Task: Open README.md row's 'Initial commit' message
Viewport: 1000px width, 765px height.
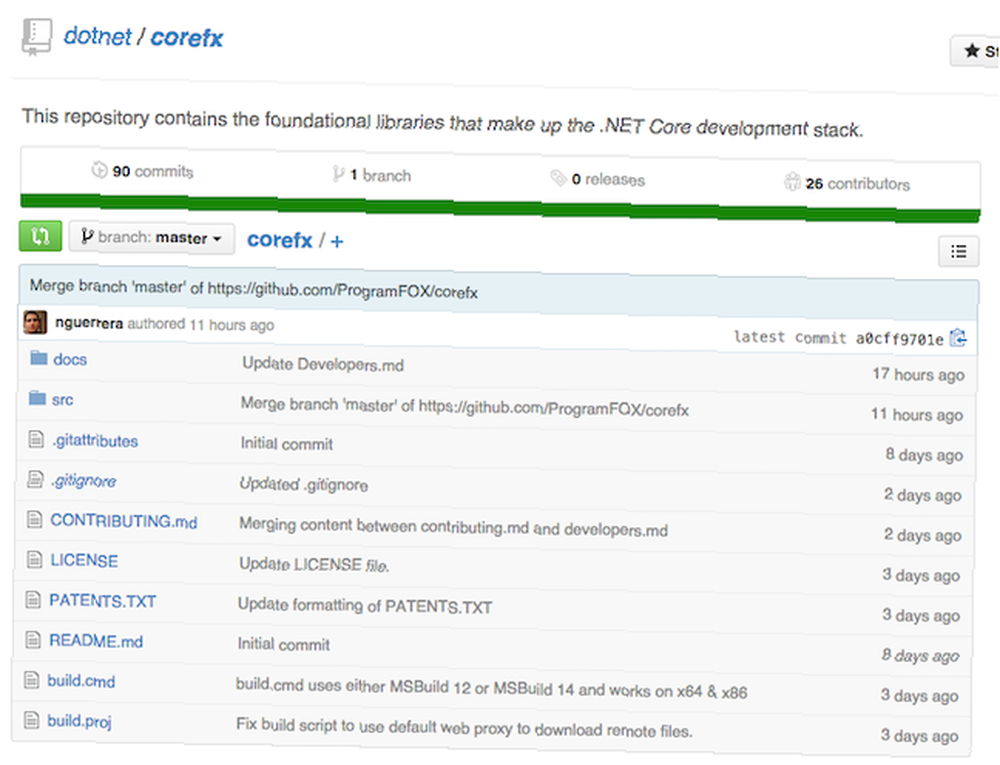Action: 284,645
